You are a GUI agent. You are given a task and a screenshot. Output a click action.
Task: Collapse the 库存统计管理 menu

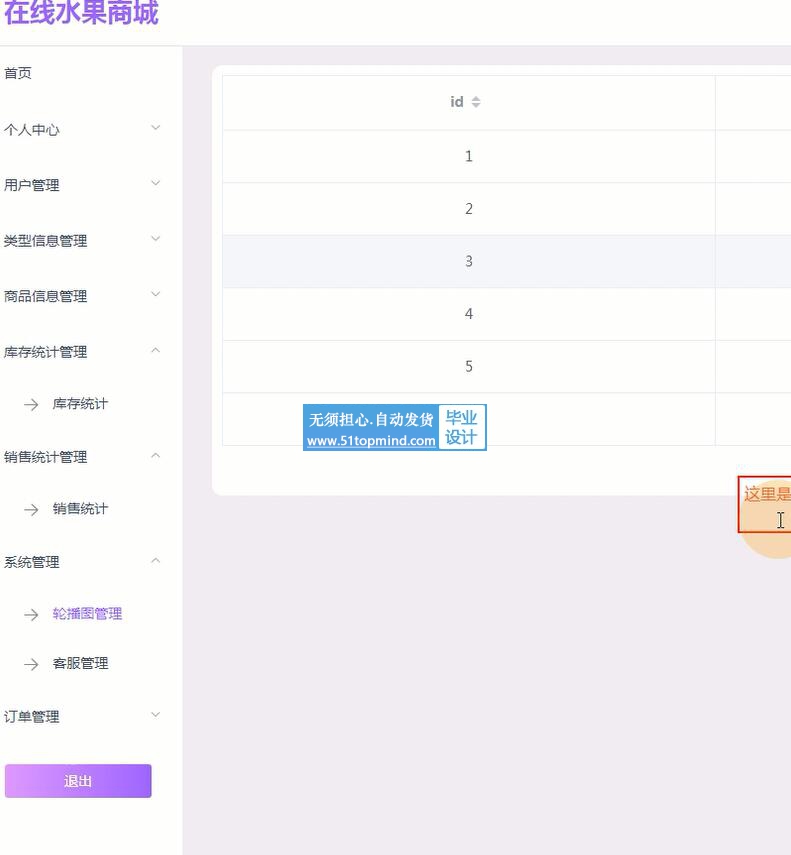[x=45, y=352]
